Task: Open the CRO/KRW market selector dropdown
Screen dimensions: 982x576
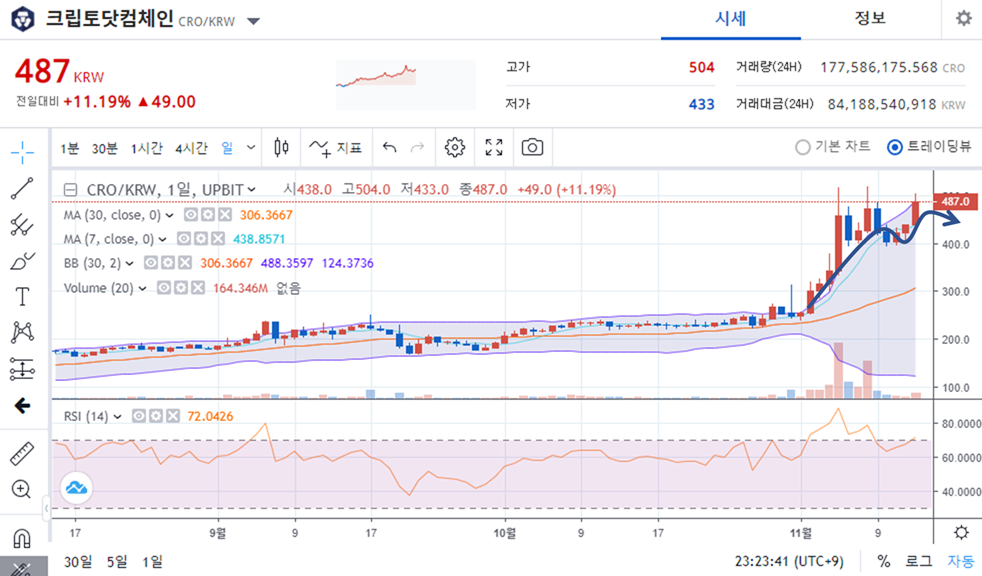Action: click(x=253, y=21)
